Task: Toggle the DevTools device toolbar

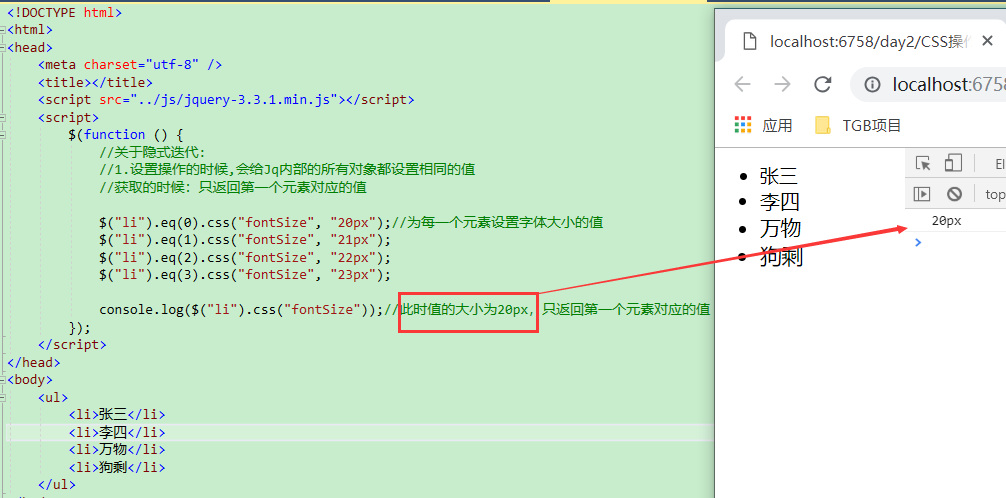Action: (x=953, y=164)
